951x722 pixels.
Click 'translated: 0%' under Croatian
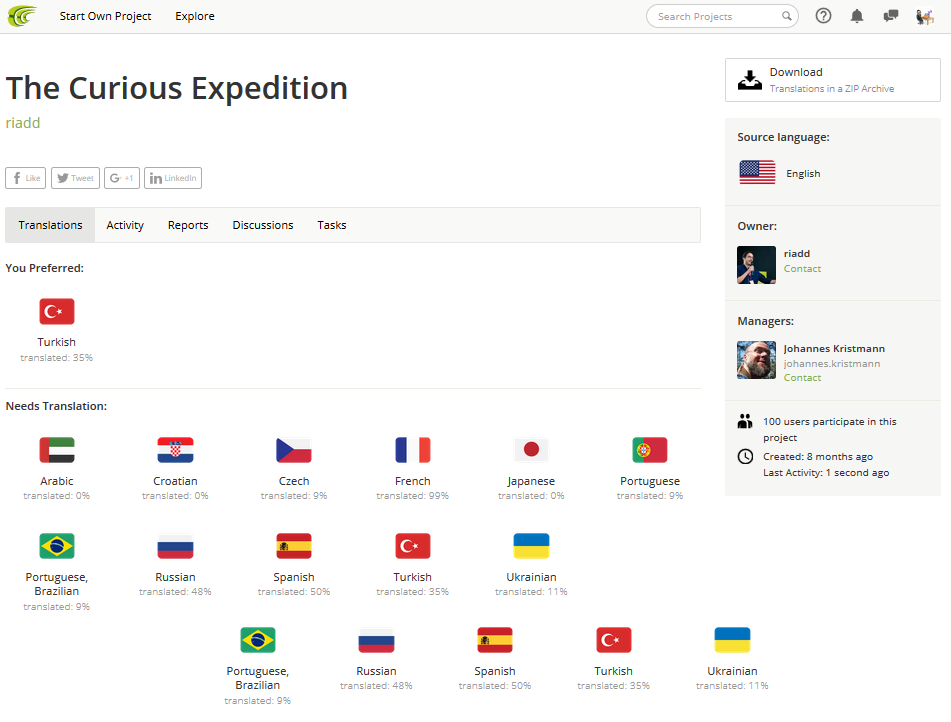(175, 496)
